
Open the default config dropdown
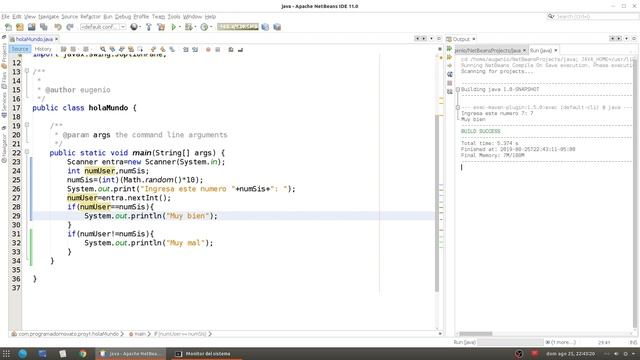[x=103, y=27]
